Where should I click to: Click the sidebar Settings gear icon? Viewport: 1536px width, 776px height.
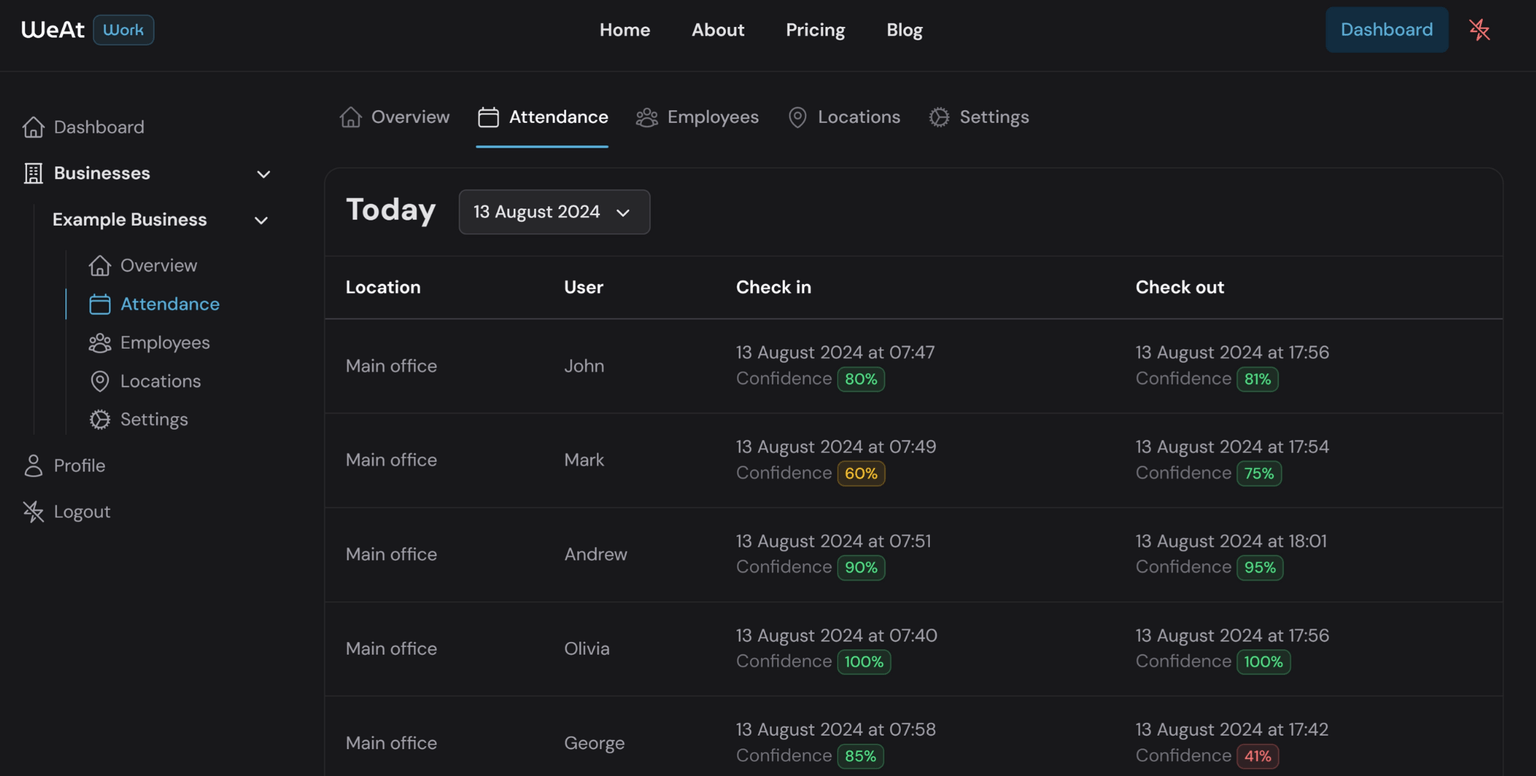click(99, 420)
